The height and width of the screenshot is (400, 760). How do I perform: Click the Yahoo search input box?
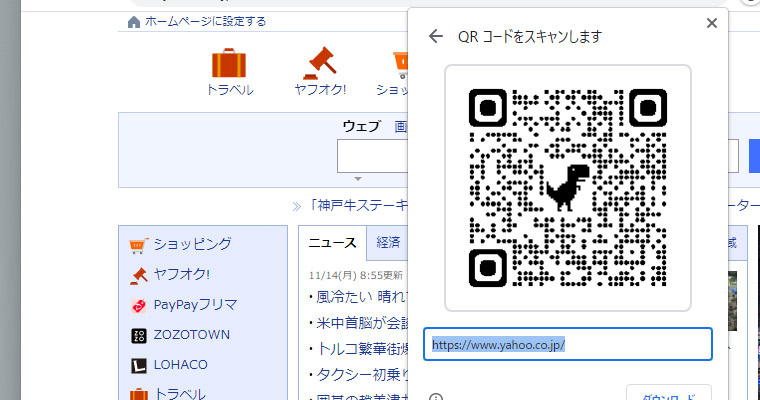coord(372,156)
